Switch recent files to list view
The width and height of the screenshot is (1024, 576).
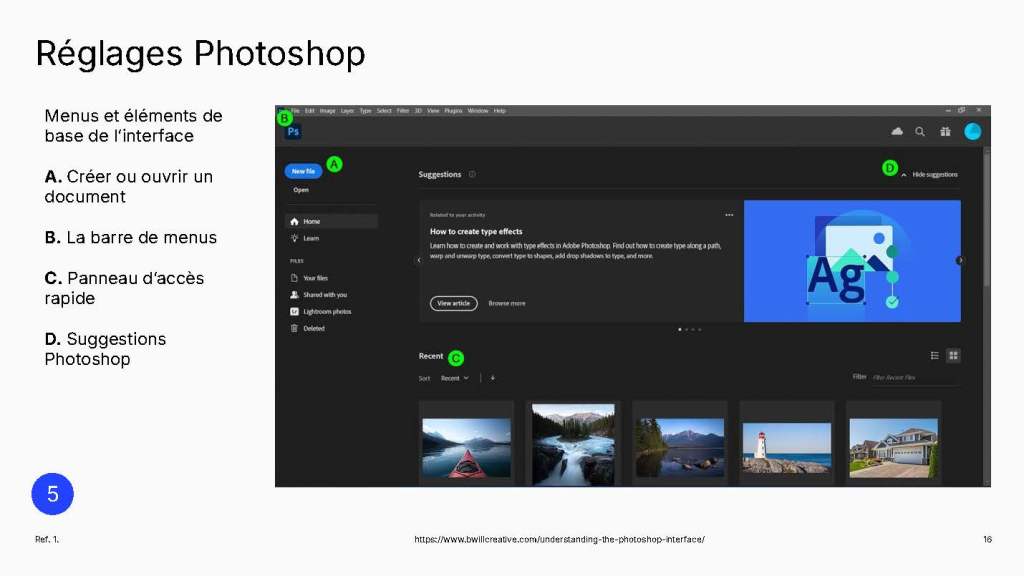[935, 355]
